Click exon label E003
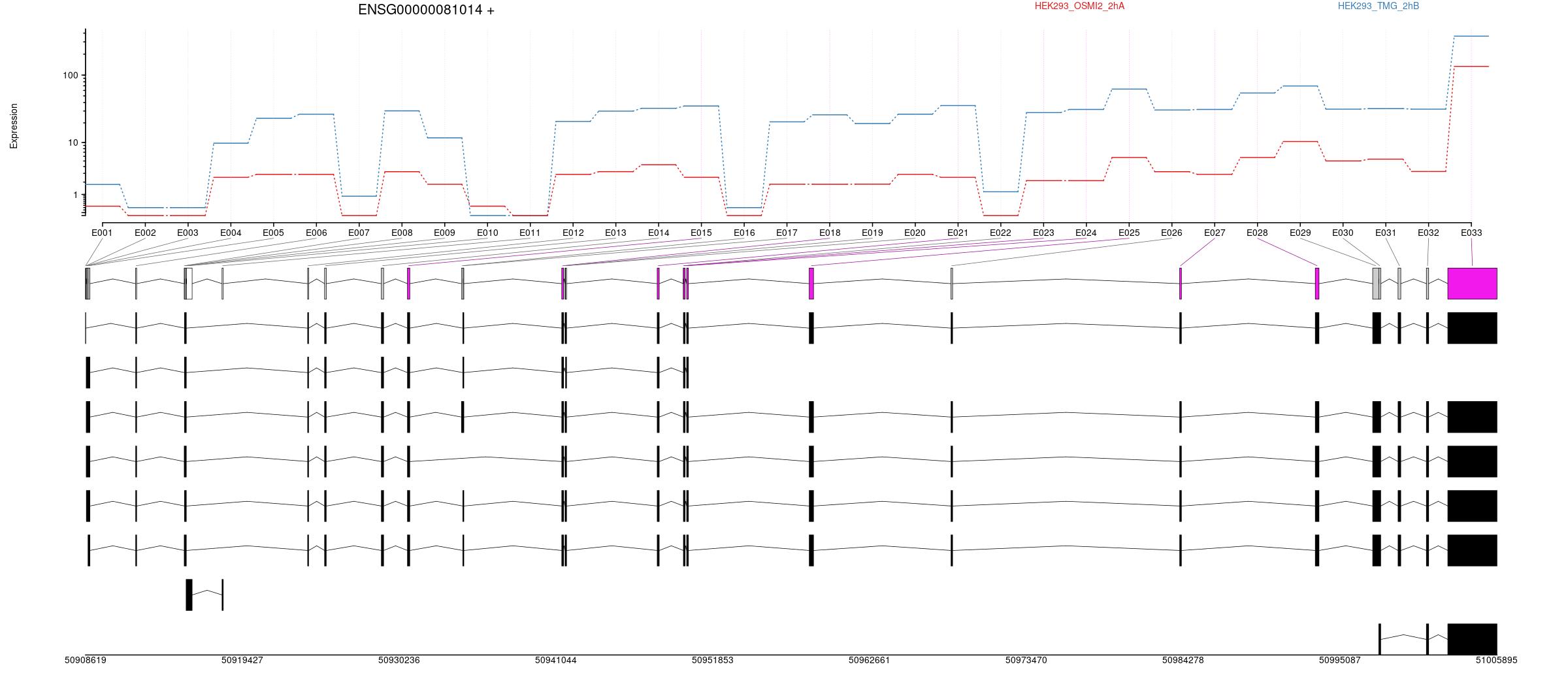This screenshot has height=673, width=1568. pos(188,233)
